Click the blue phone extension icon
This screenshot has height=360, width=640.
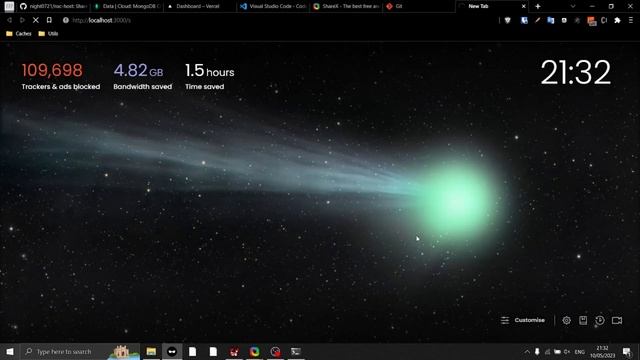click(x=524, y=20)
